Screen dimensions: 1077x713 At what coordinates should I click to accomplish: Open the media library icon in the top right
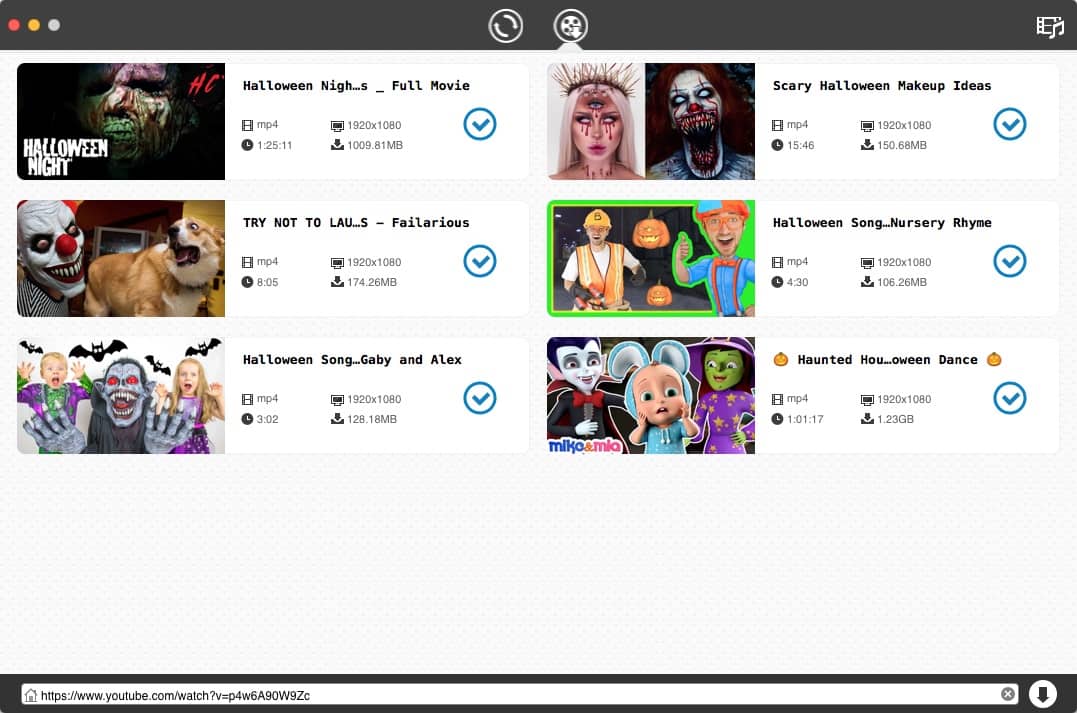pyautogui.click(x=1050, y=27)
